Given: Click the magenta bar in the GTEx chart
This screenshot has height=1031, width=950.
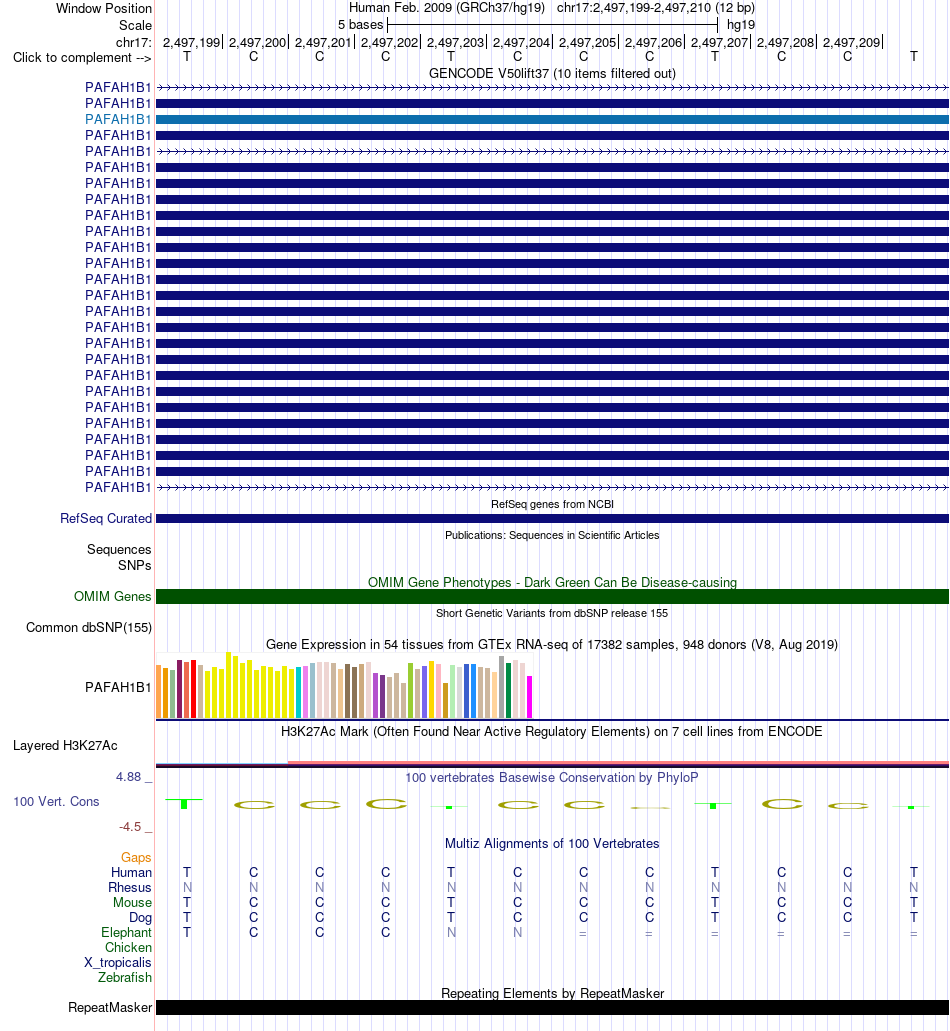Looking at the screenshot, I should click(x=530, y=697).
